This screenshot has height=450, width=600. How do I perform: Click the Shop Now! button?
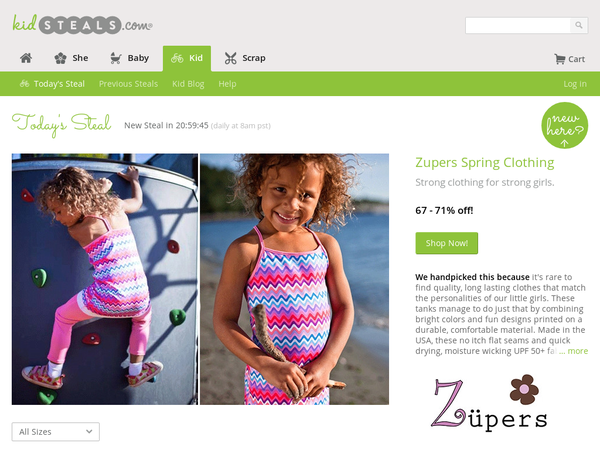[447, 243]
